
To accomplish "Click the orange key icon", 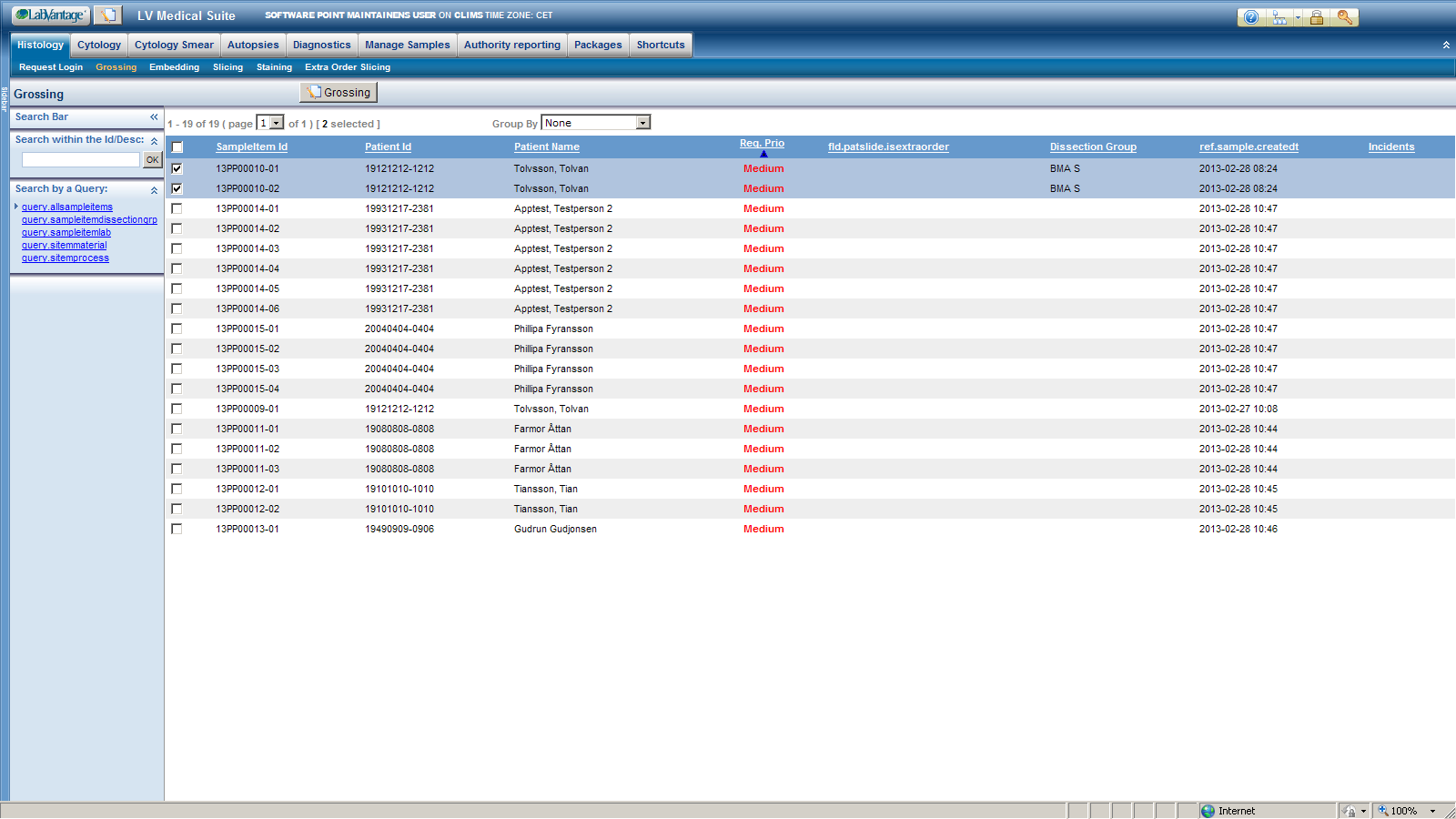I will pyautogui.click(x=1344, y=17).
